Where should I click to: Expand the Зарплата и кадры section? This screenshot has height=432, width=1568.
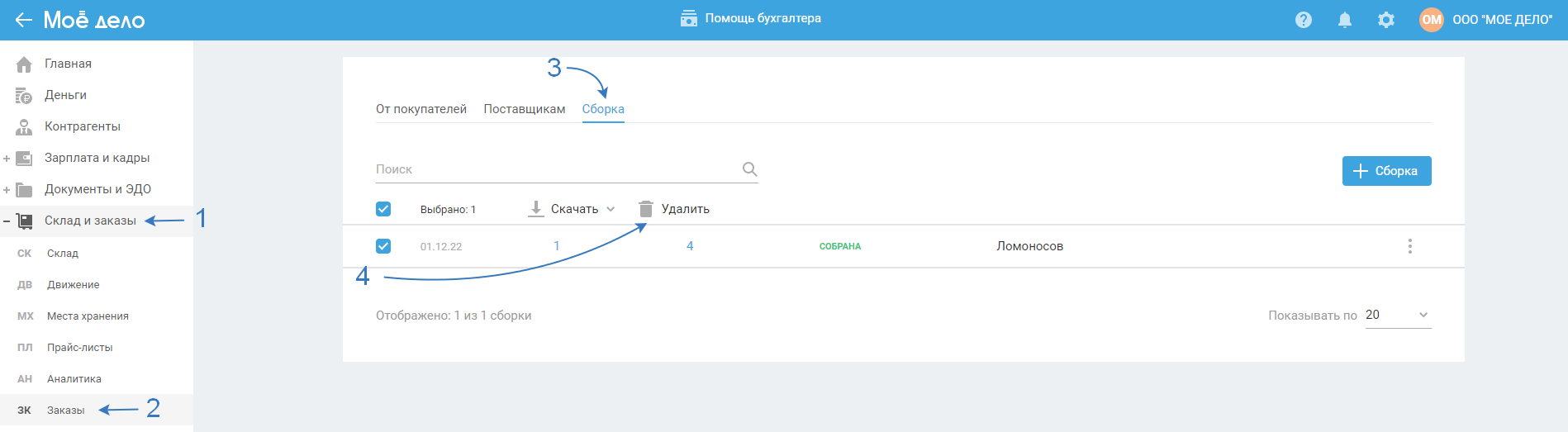click(7, 158)
